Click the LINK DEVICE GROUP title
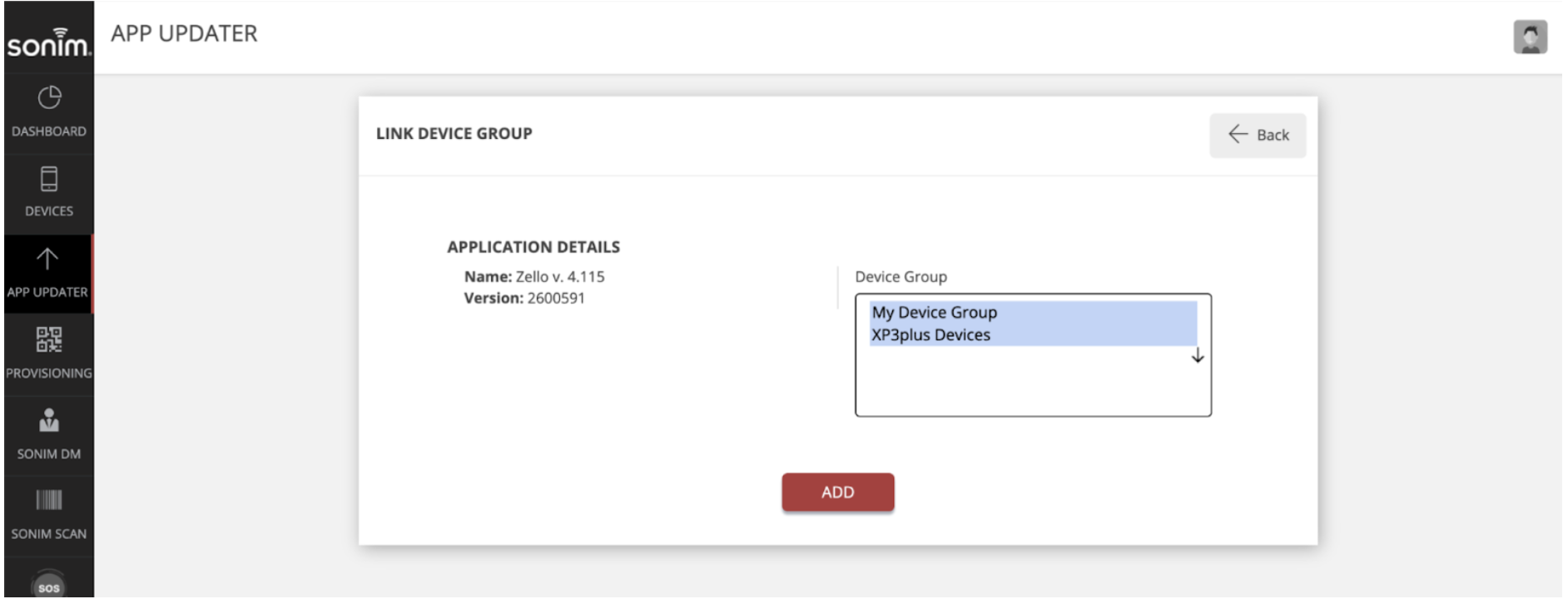1568x599 pixels. (454, 134)
